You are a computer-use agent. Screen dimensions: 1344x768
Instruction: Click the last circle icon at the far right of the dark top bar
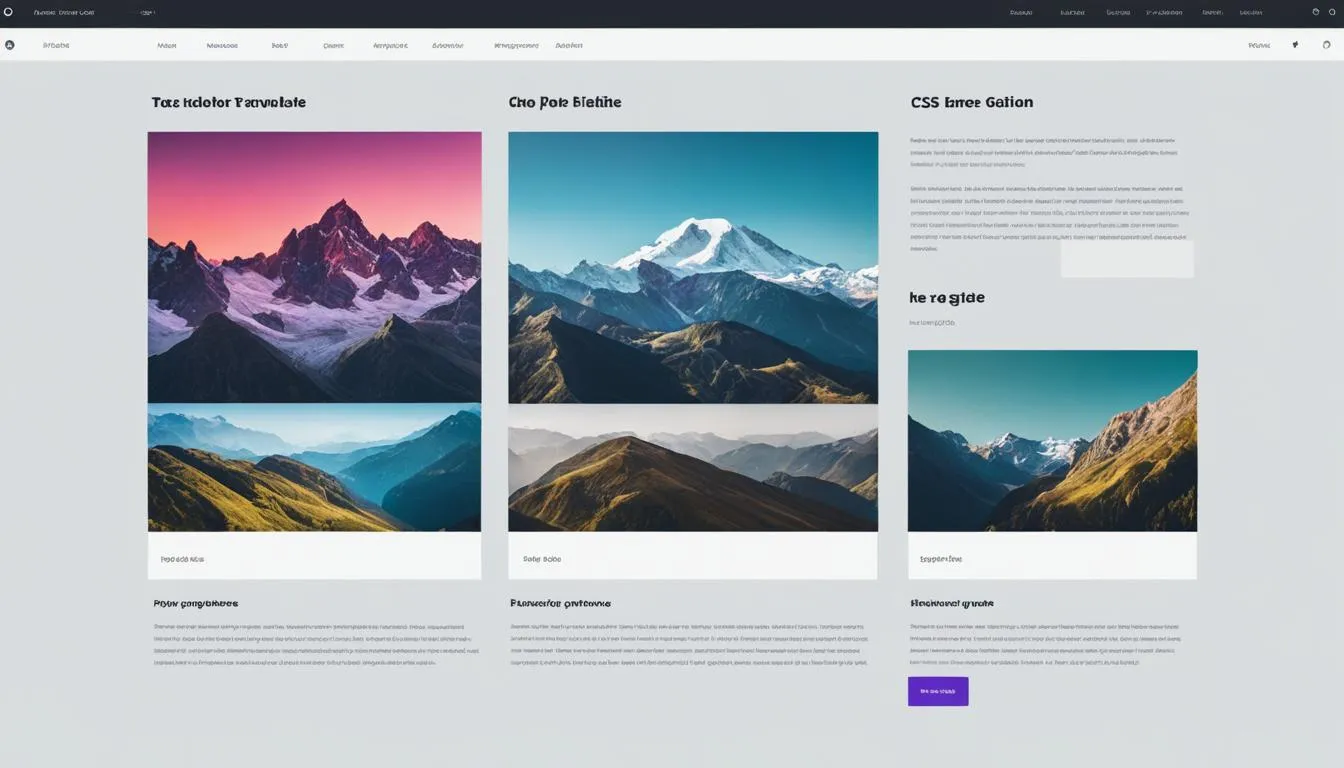[x=1332, y=13]
